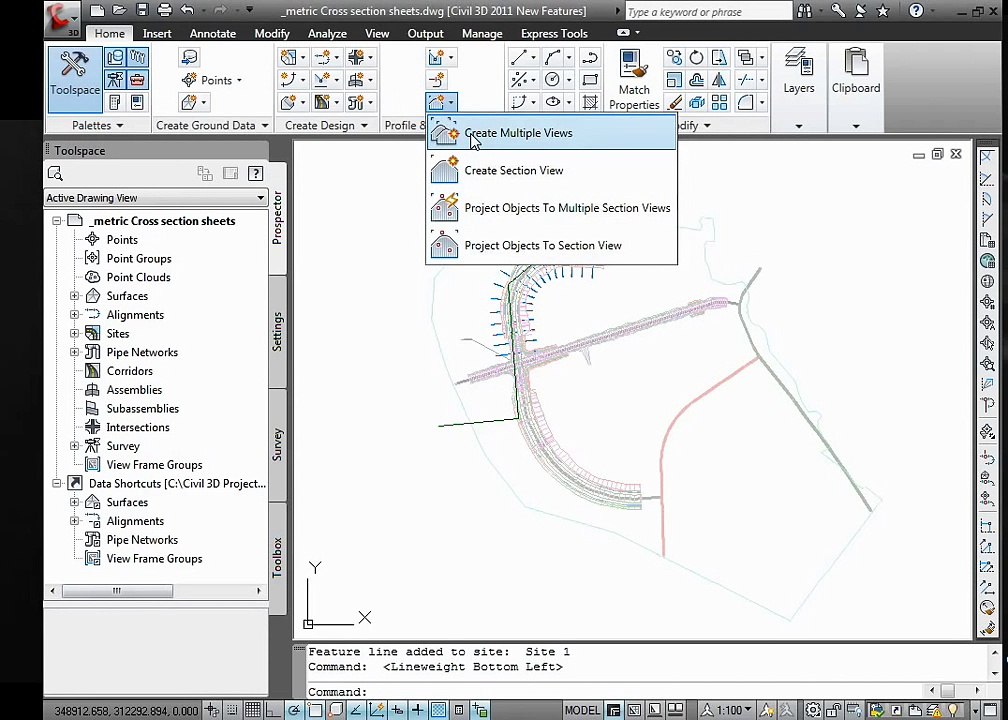Click the Points button in ribbon

[x=212, y=80]
